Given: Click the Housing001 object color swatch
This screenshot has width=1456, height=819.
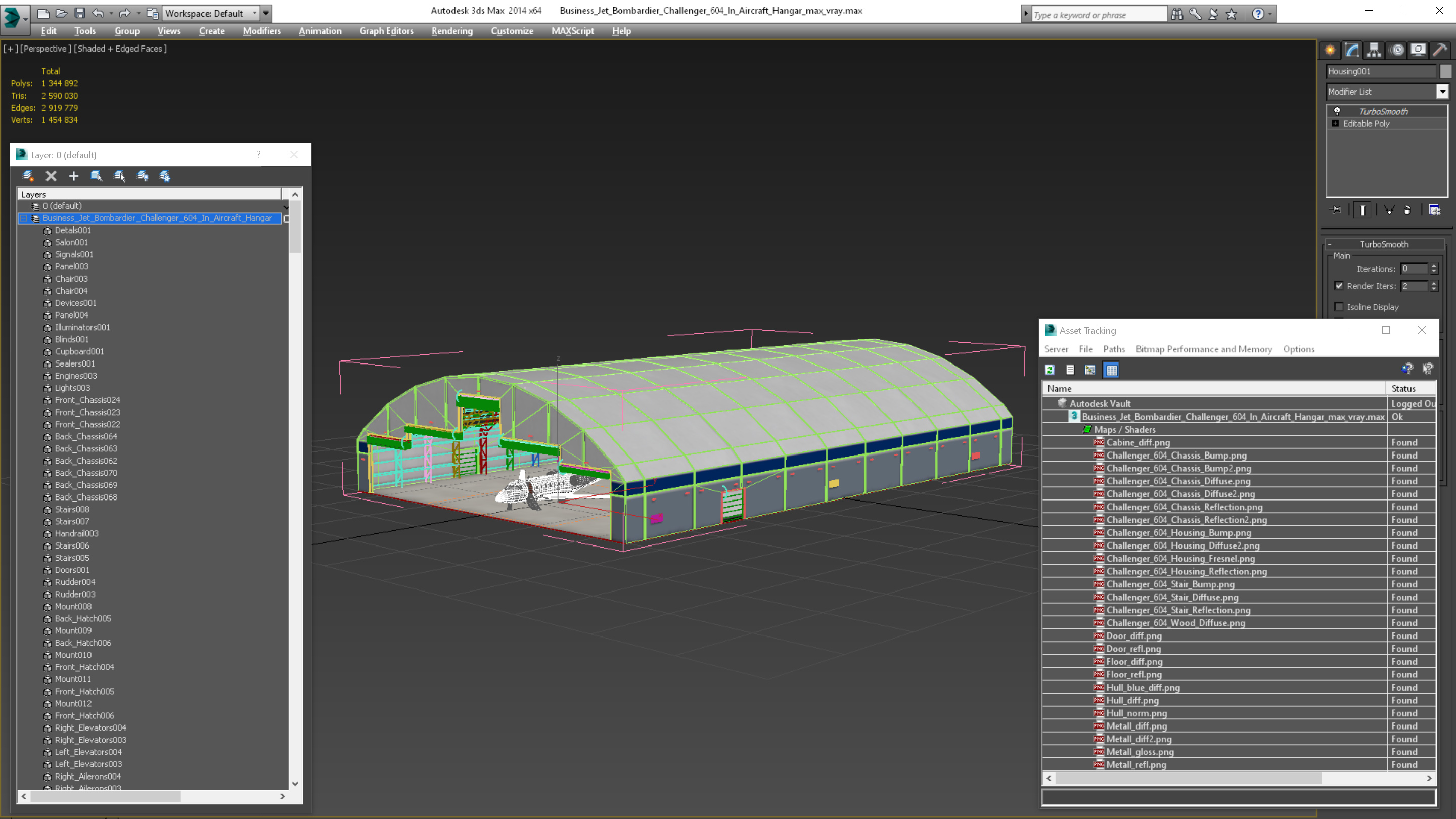Looking at the screenshot, I should click(1445, 71).
